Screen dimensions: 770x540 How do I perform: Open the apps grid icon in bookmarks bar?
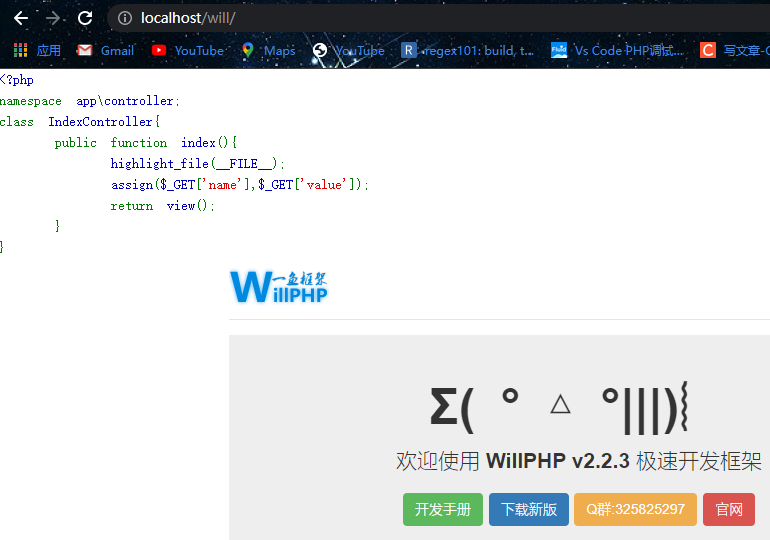20,50
